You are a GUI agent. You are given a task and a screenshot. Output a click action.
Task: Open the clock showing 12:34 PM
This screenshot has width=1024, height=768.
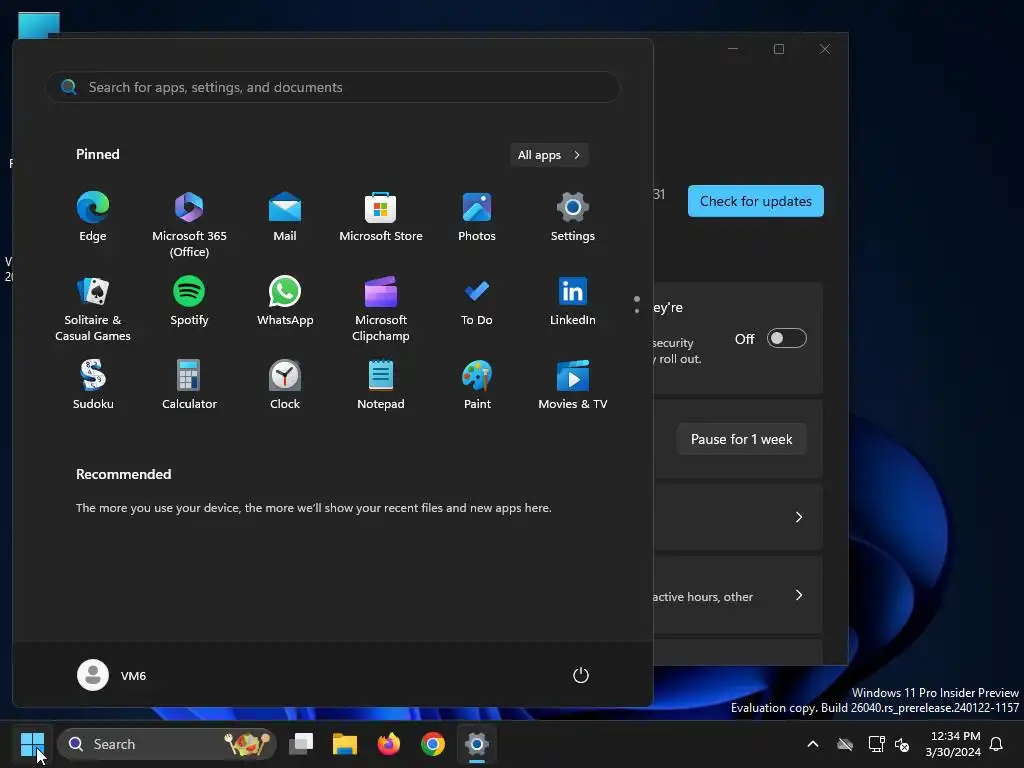click(x=953, y=744)
